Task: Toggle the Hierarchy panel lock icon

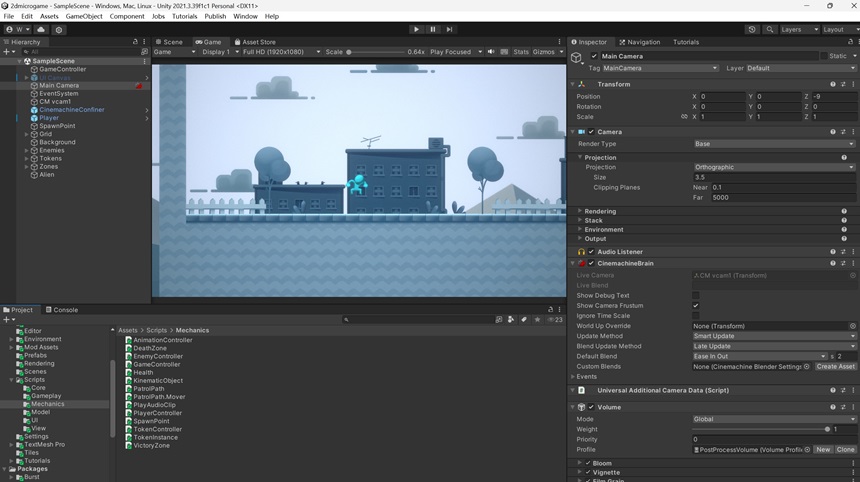Action: (135, 42)
